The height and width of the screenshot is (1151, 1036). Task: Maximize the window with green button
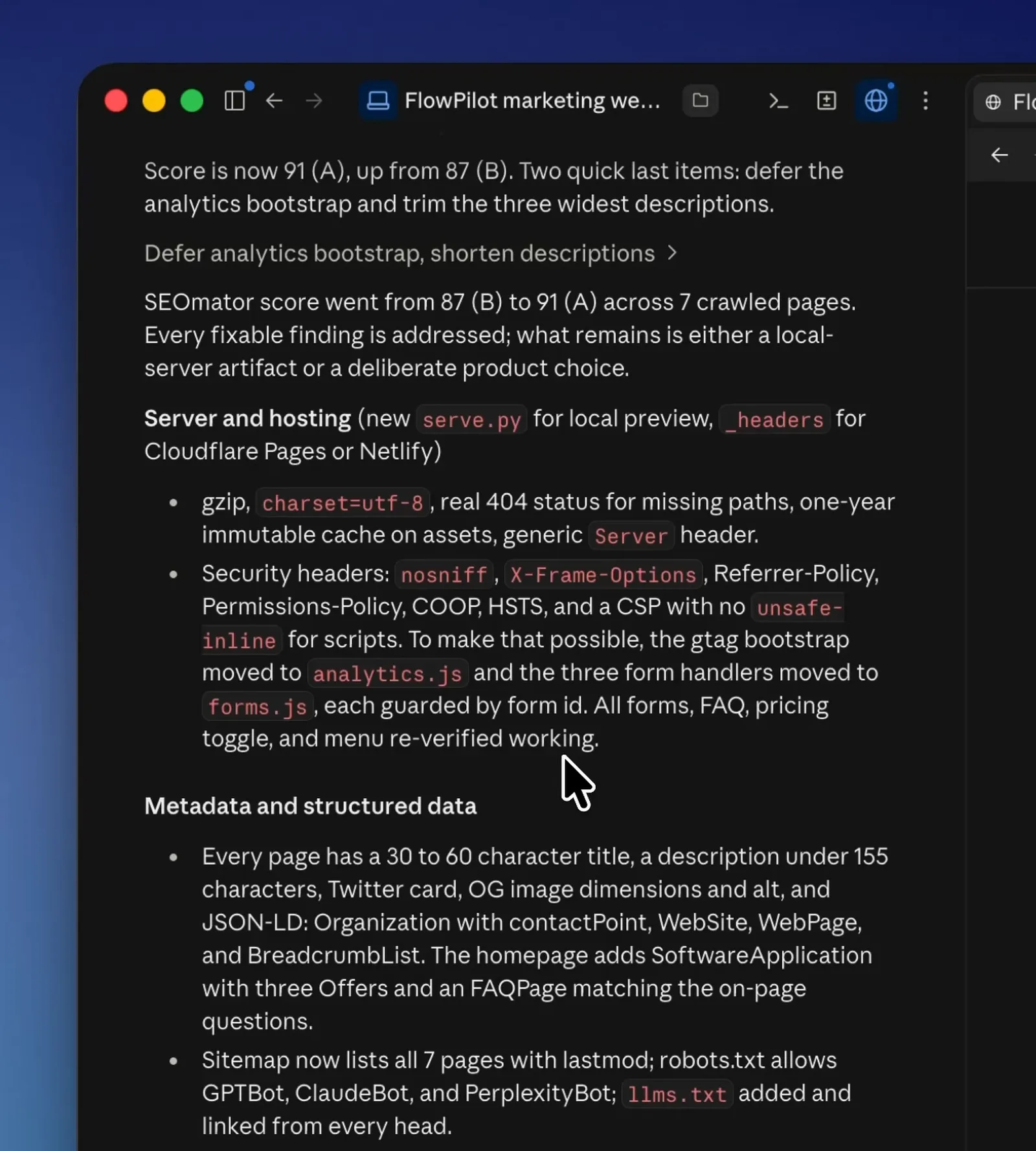[192, 100]
